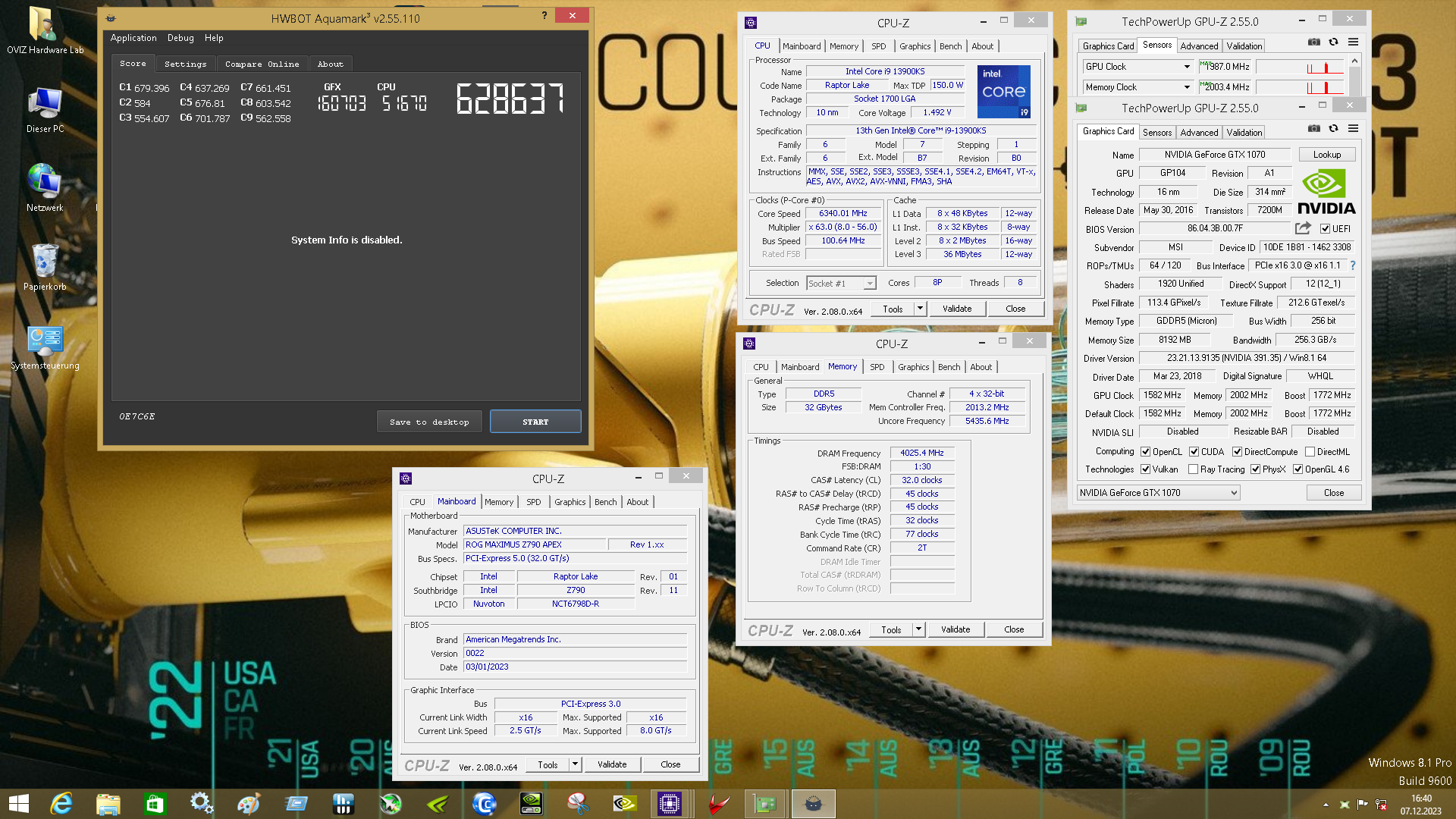Click refresh icon in GPU-Z Sensors window
The height and width of the screenshot is (819, 1456).
[1333, 42]
